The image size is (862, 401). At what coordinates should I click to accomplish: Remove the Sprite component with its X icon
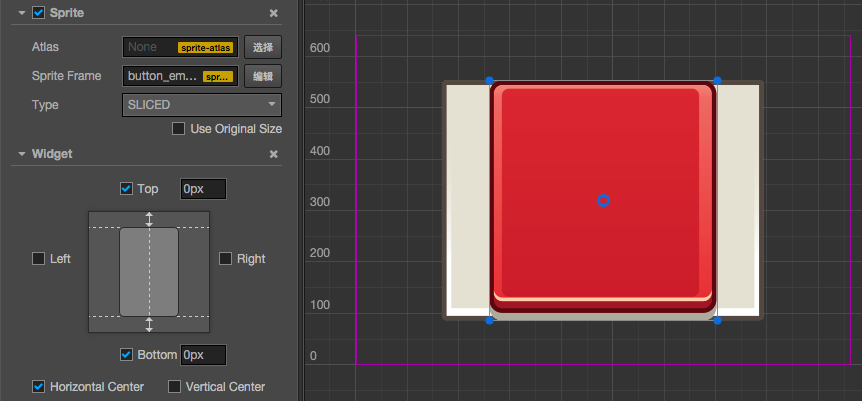pyautogui.click(x=273, y=13)
